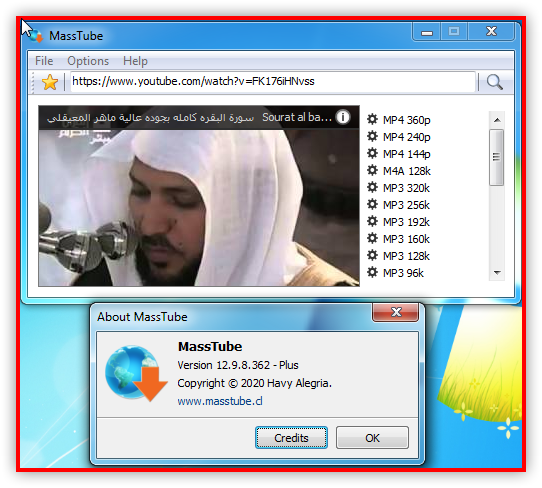Click the yellow star favorites icon

[x=50, y=82]
